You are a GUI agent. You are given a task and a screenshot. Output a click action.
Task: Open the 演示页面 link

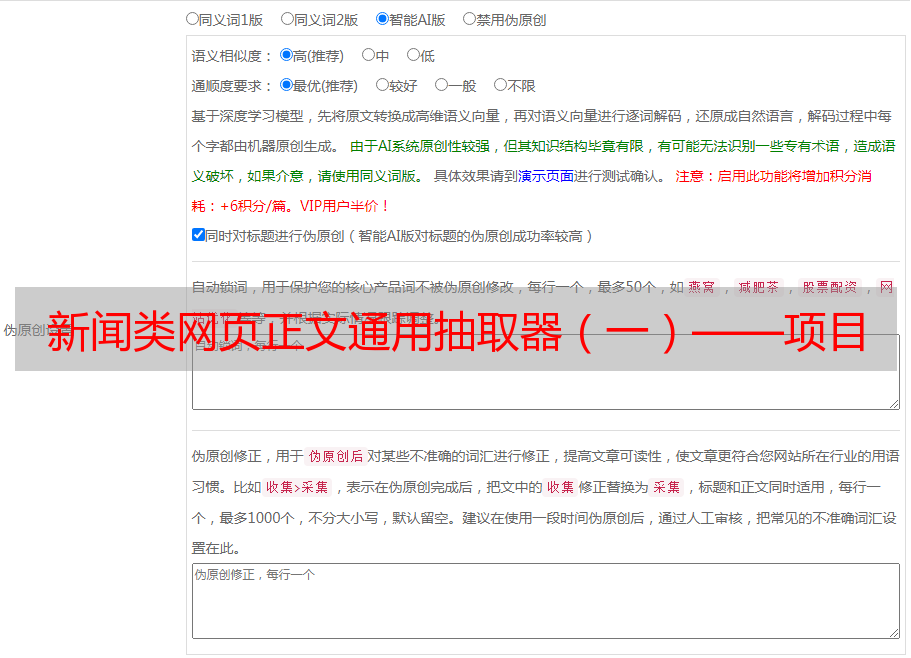546,176
